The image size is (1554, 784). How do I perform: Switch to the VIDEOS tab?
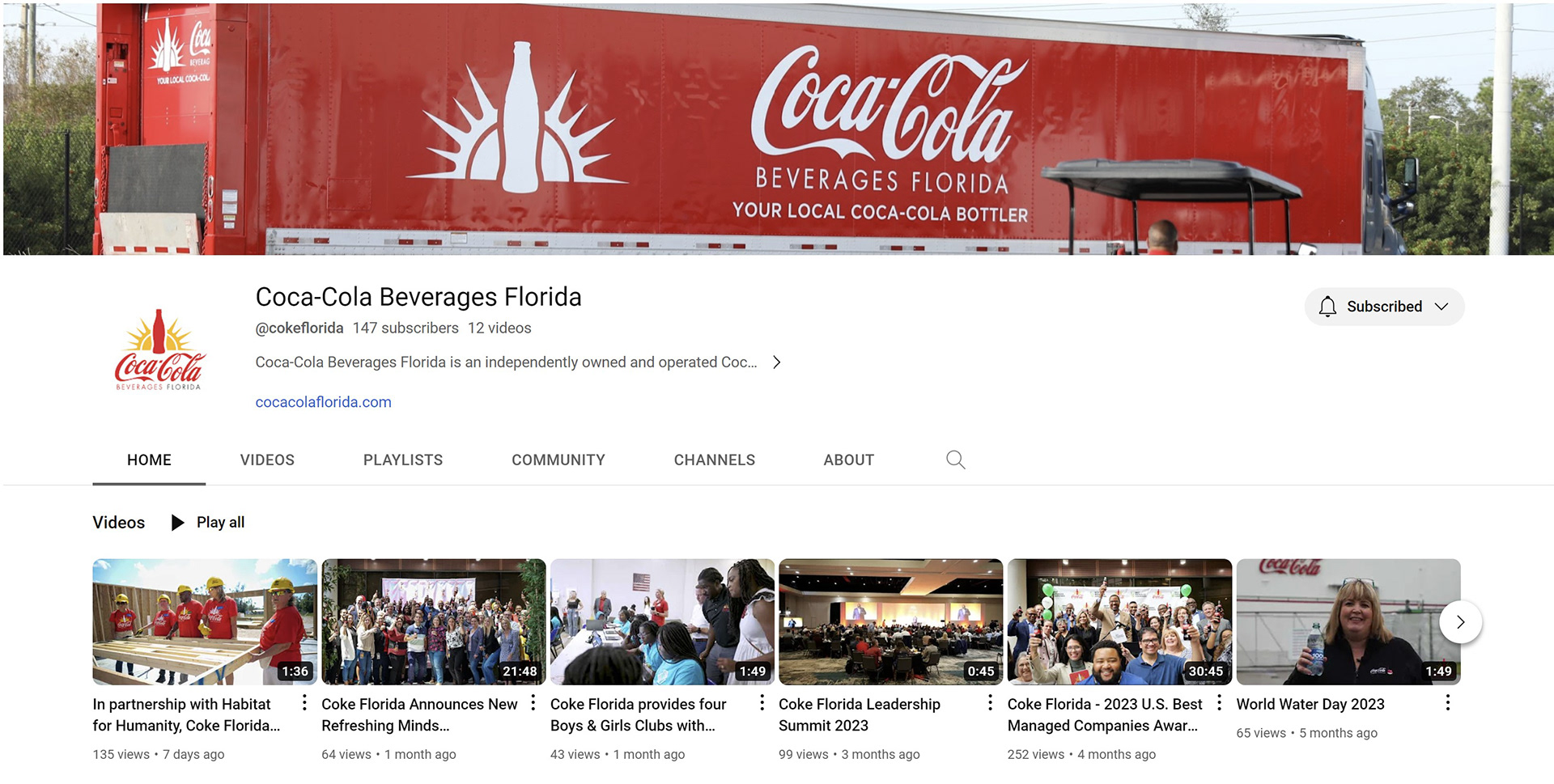point(267,460)
